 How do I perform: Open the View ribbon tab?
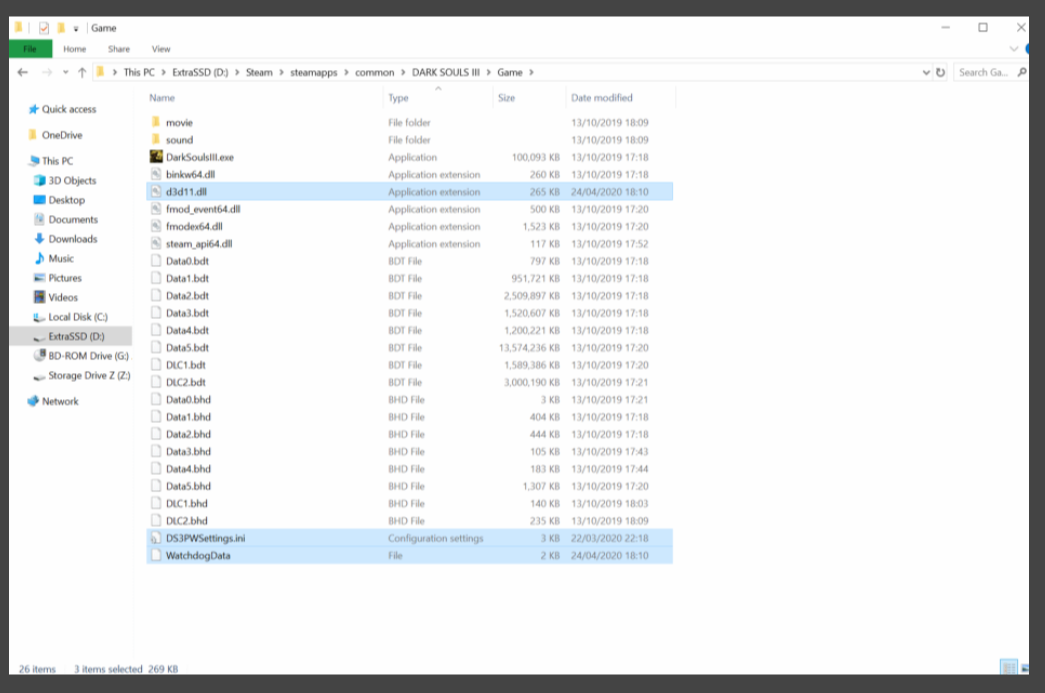tap(161, 49)
